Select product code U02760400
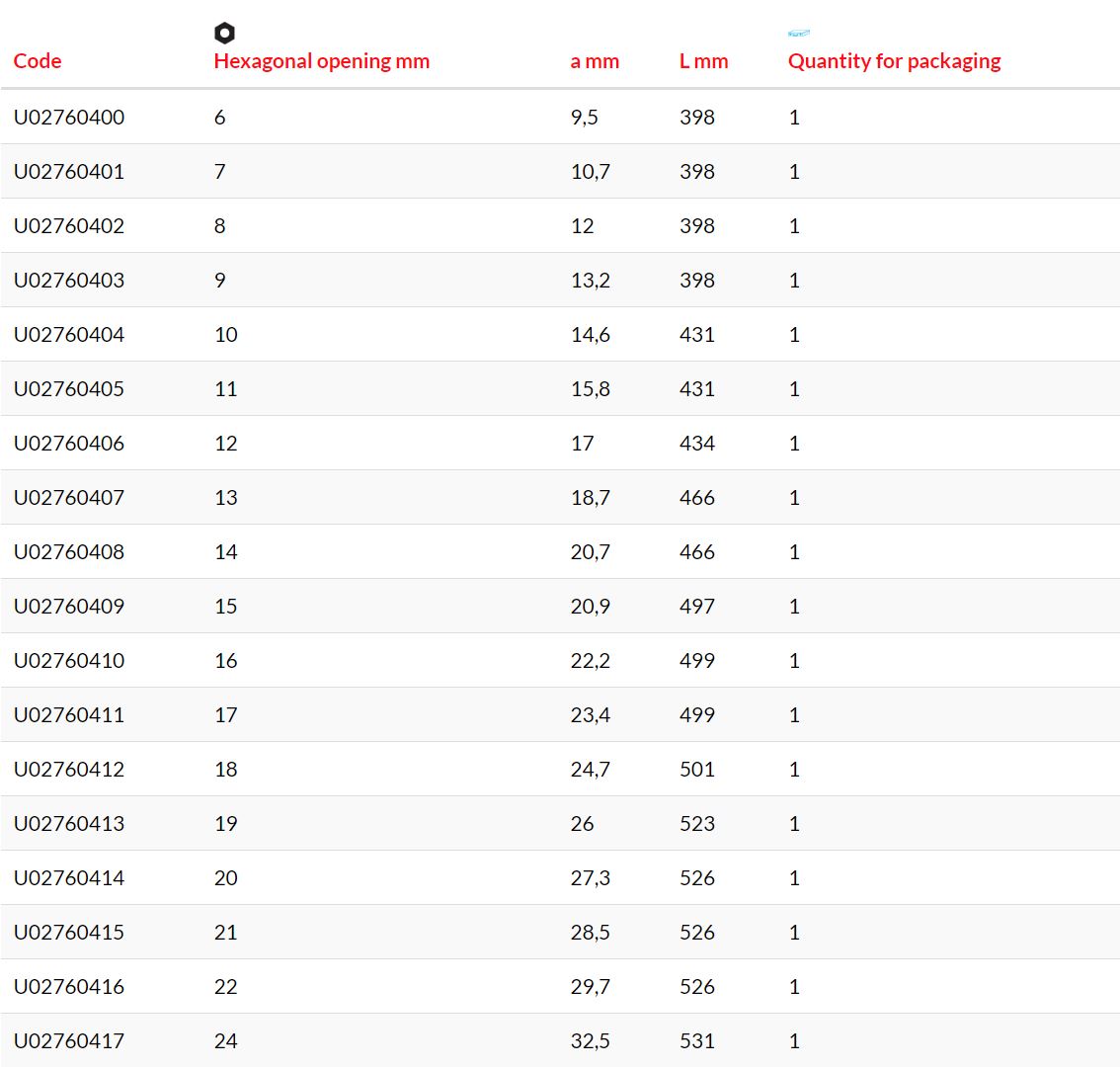Screen dimensions: 1120x1069 tap(68, 118)
